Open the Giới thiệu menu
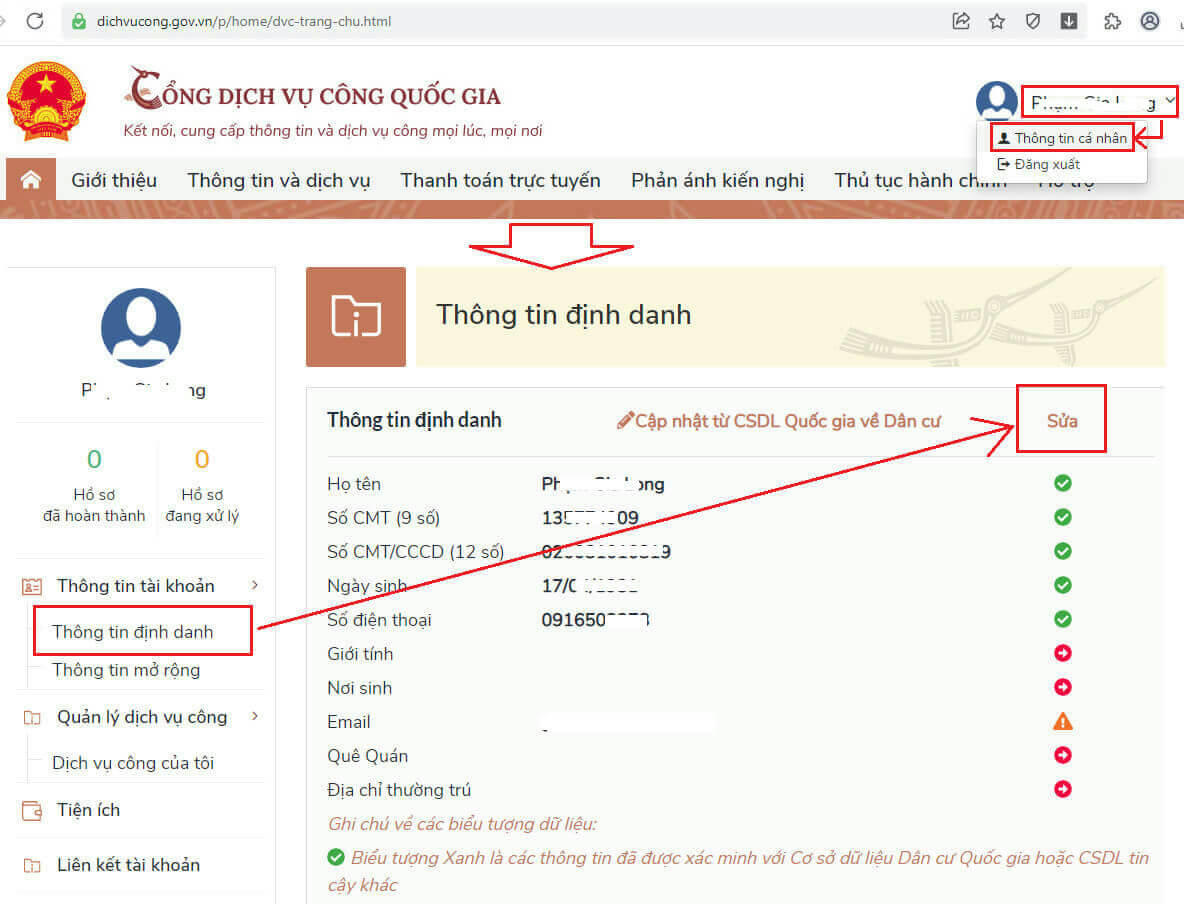The height and width of the screenshot is (913, 1184). click(114, 180)
